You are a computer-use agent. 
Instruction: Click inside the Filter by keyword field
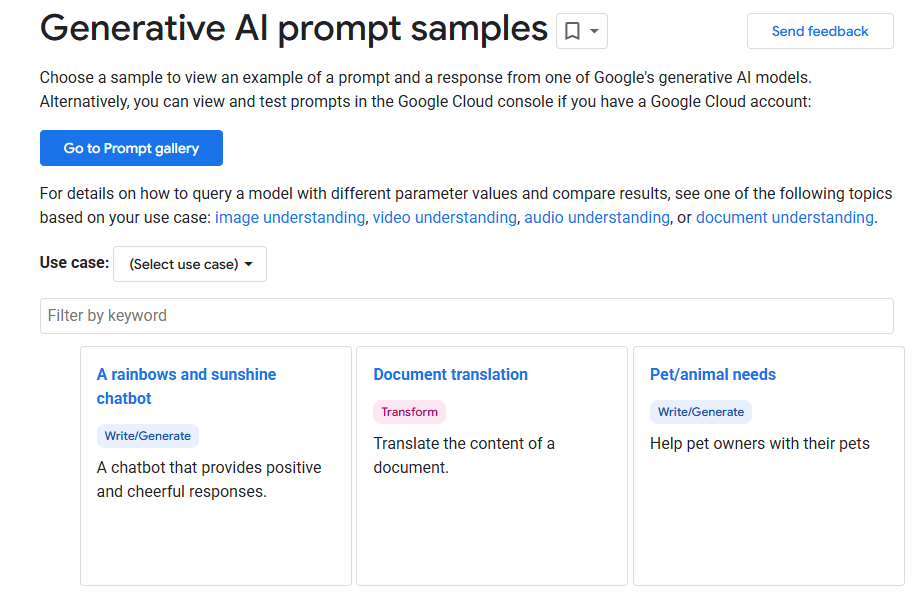pyautogui.click(x=466, y=315)
